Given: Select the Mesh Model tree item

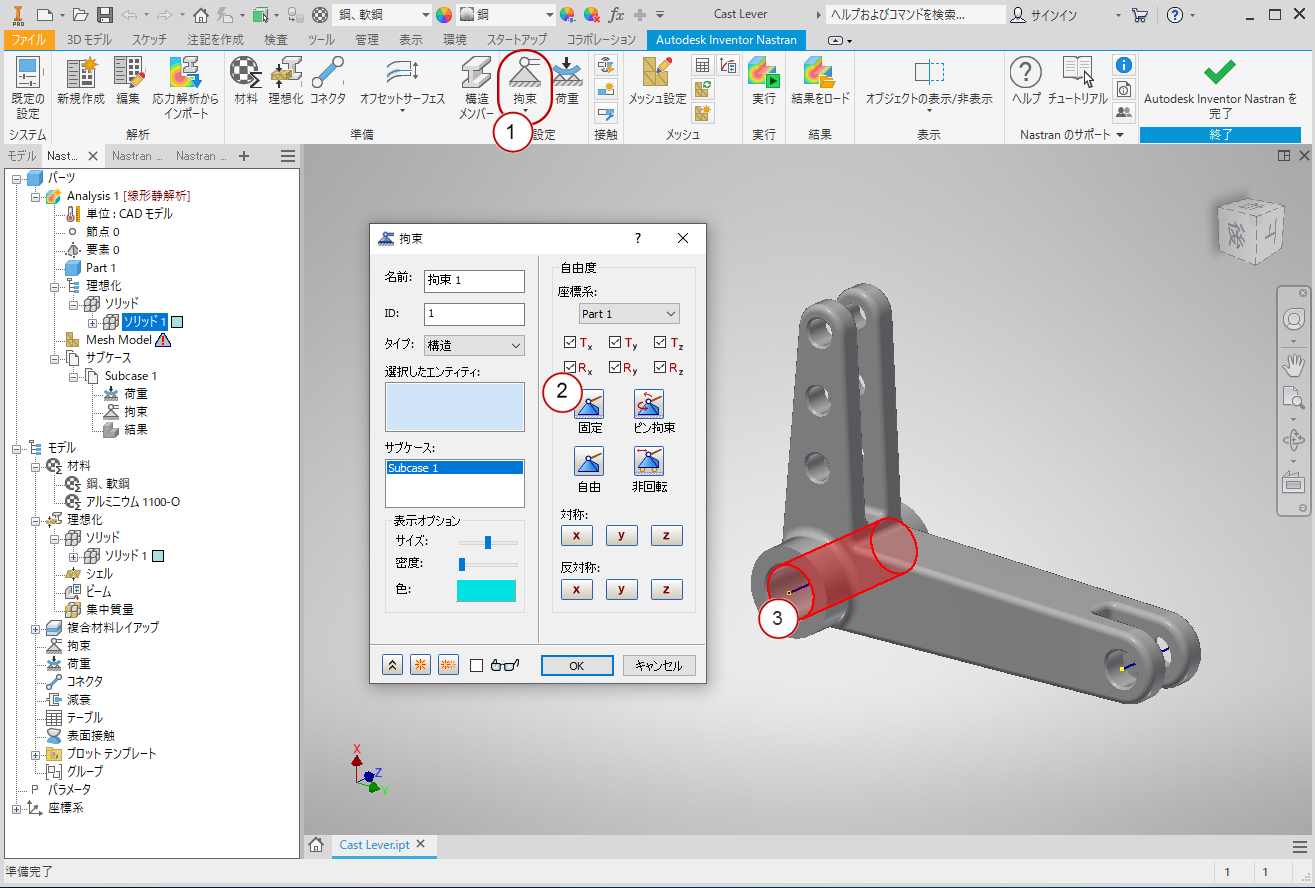Looking at the screenshot, I should pos(118,340).
